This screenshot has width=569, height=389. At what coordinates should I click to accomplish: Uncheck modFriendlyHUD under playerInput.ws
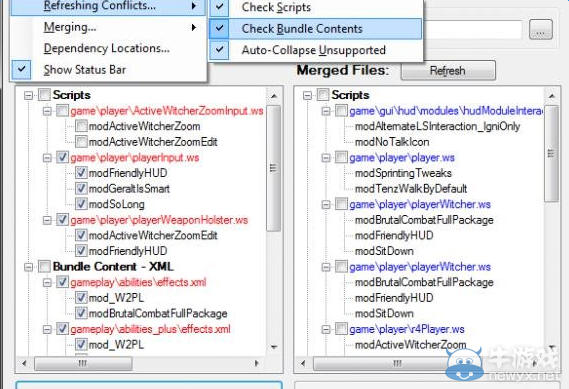[x=81, y=173]
